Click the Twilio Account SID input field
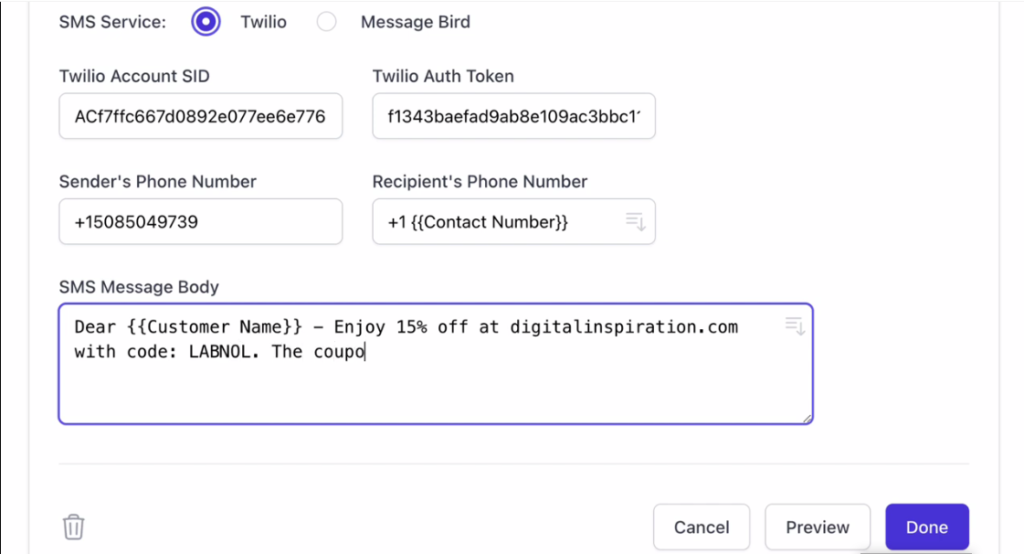This screenshot has width=1024, height=554. point(200,116)
